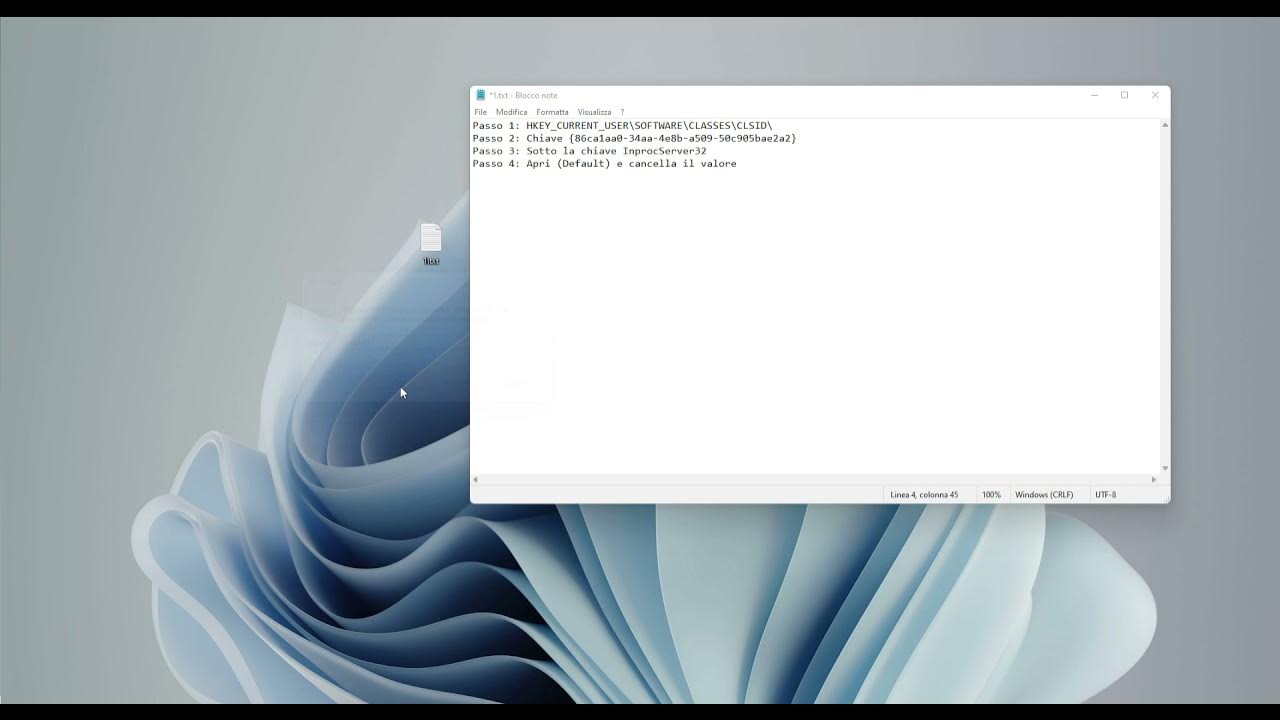
Task: Minimize the Blocco note window
Action: [x=1094, y=95]
